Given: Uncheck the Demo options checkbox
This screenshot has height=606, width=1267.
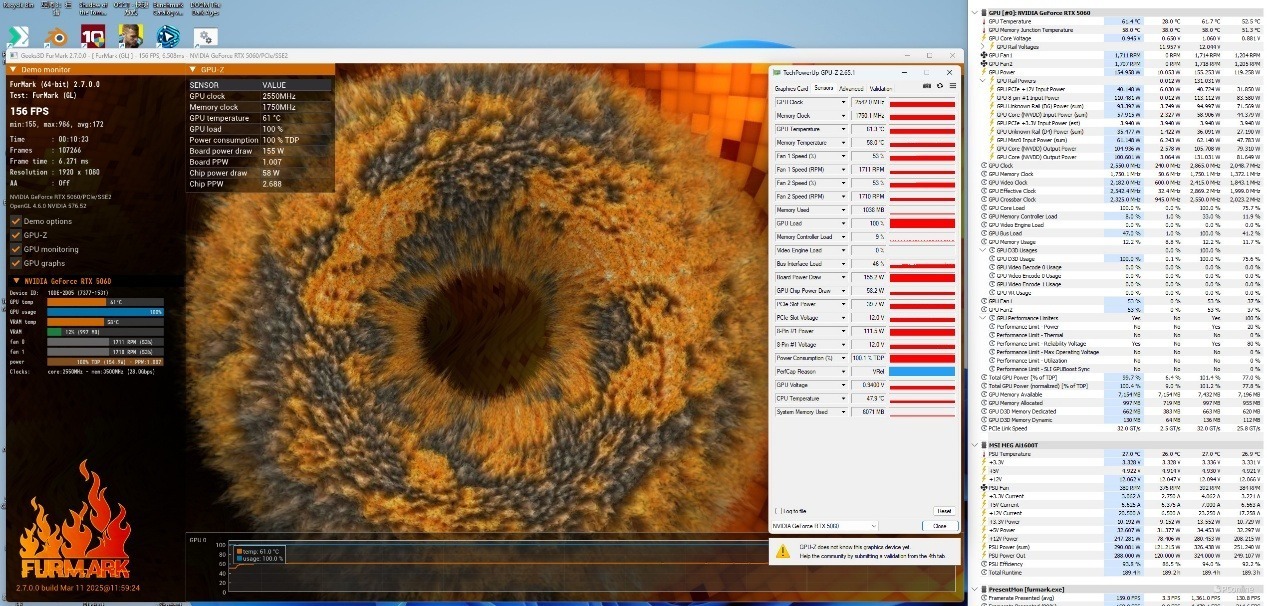Looking at the screenshot, I should pos(15,221).
